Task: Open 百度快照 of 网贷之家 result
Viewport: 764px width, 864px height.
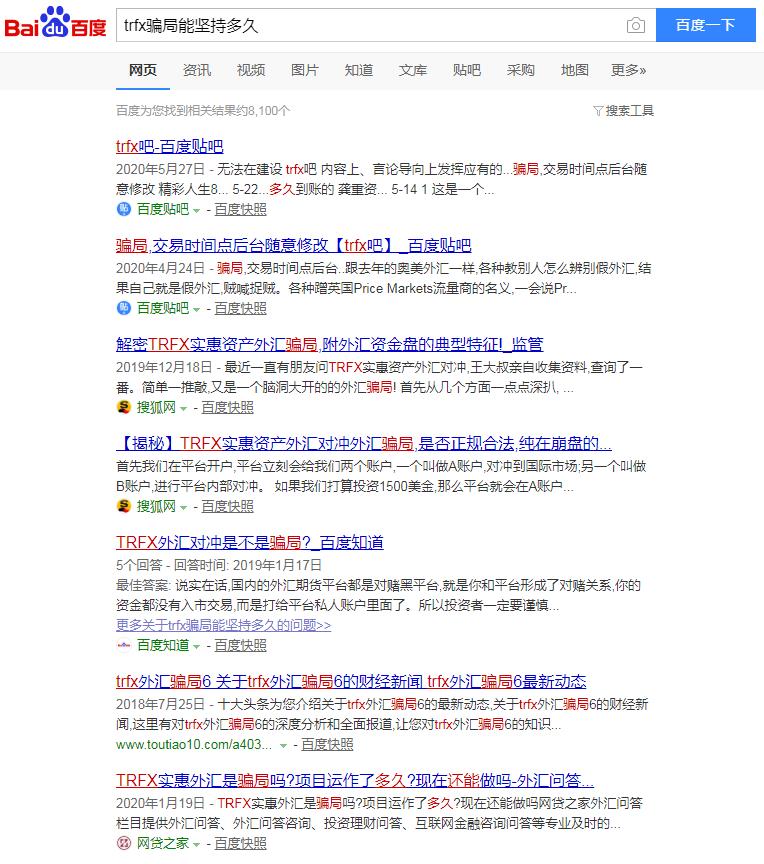Action: click(240, 844)
